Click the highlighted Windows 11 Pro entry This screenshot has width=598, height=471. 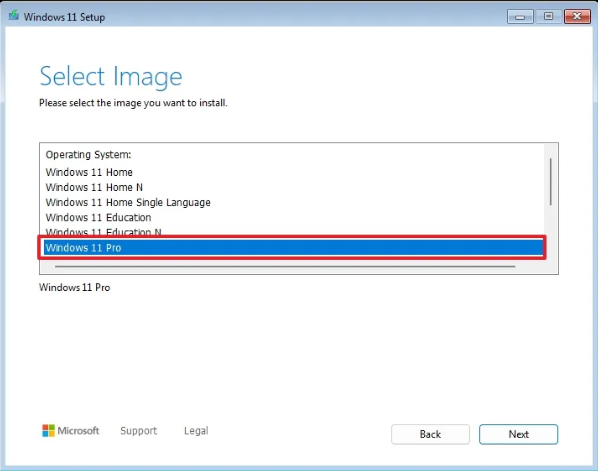[x=293, y=248]
